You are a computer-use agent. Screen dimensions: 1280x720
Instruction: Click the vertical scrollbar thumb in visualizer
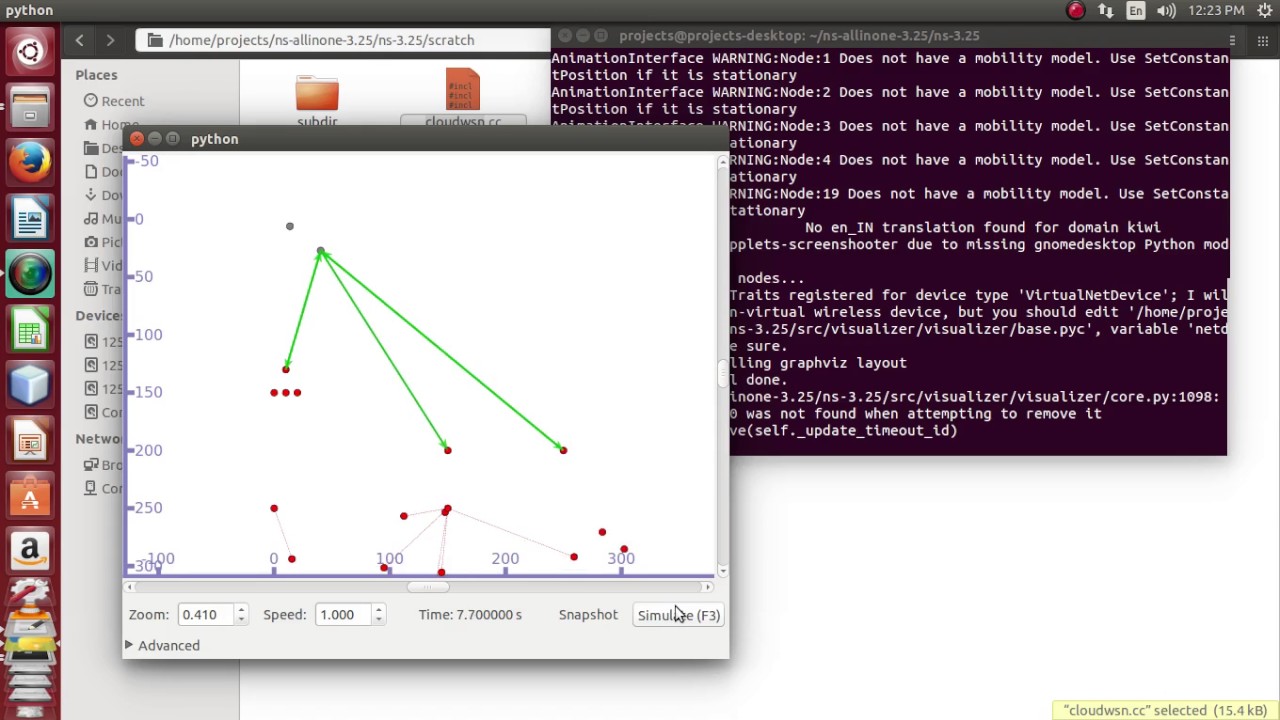[722, 374]
